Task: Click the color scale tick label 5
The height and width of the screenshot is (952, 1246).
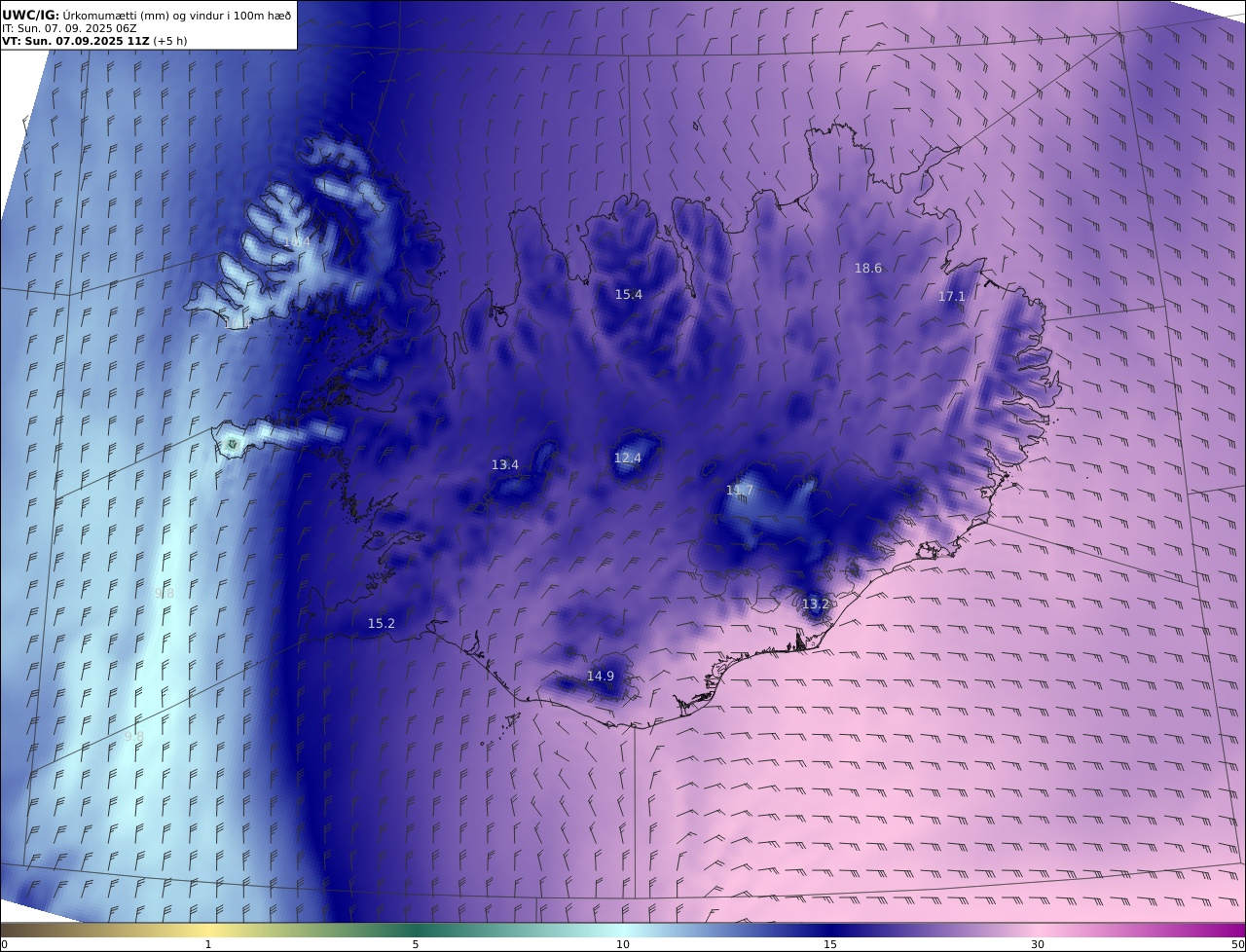Action: [416, 944]
